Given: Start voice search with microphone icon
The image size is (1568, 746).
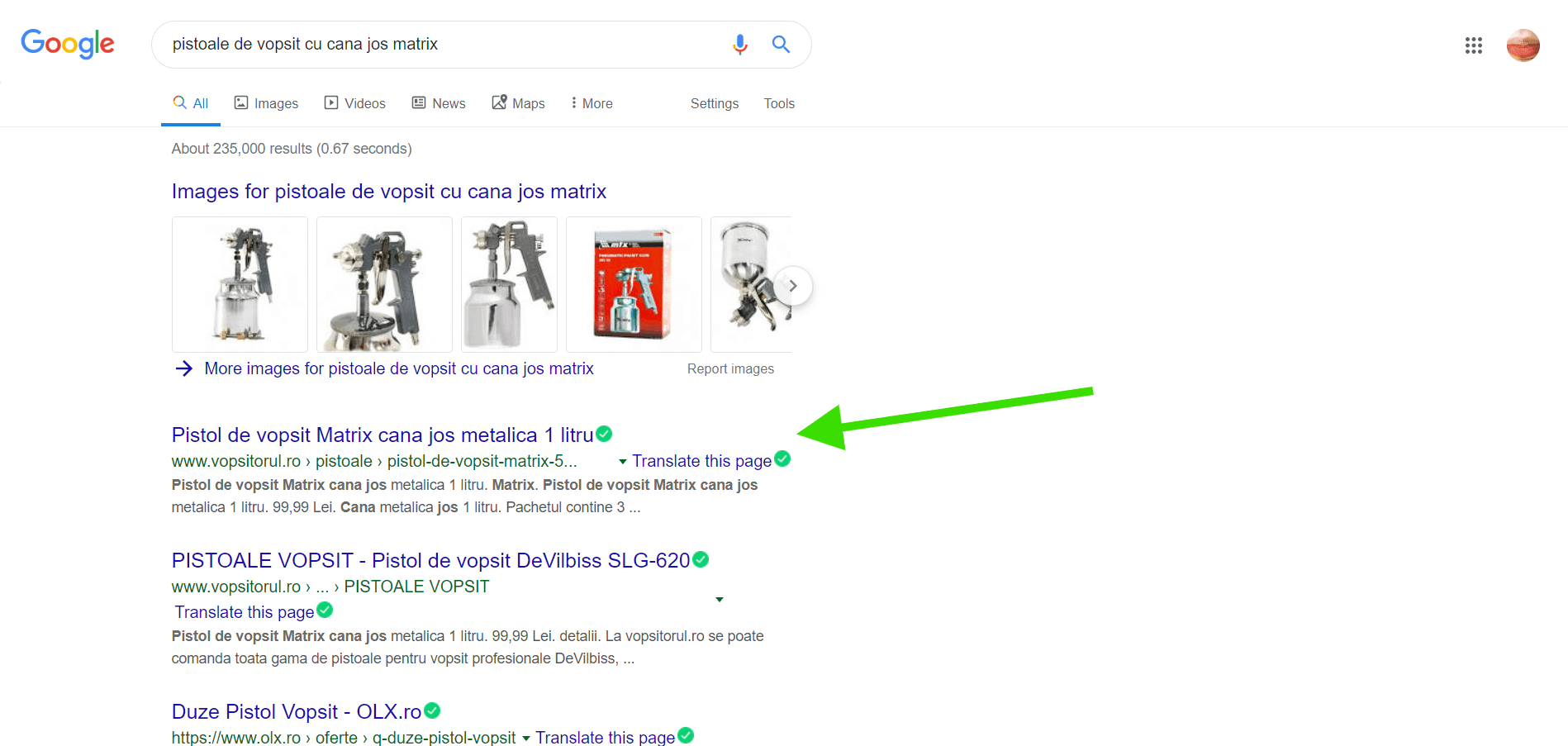Looking at the screenshot, I should (740, 44).
